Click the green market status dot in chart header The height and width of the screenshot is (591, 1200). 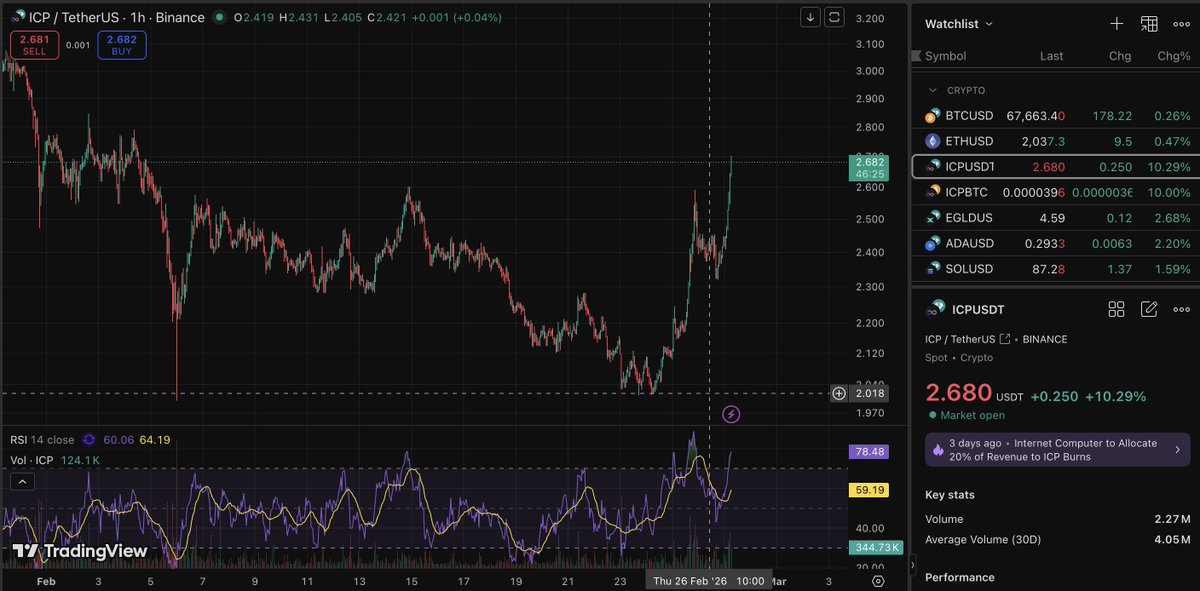click(219, 17)
